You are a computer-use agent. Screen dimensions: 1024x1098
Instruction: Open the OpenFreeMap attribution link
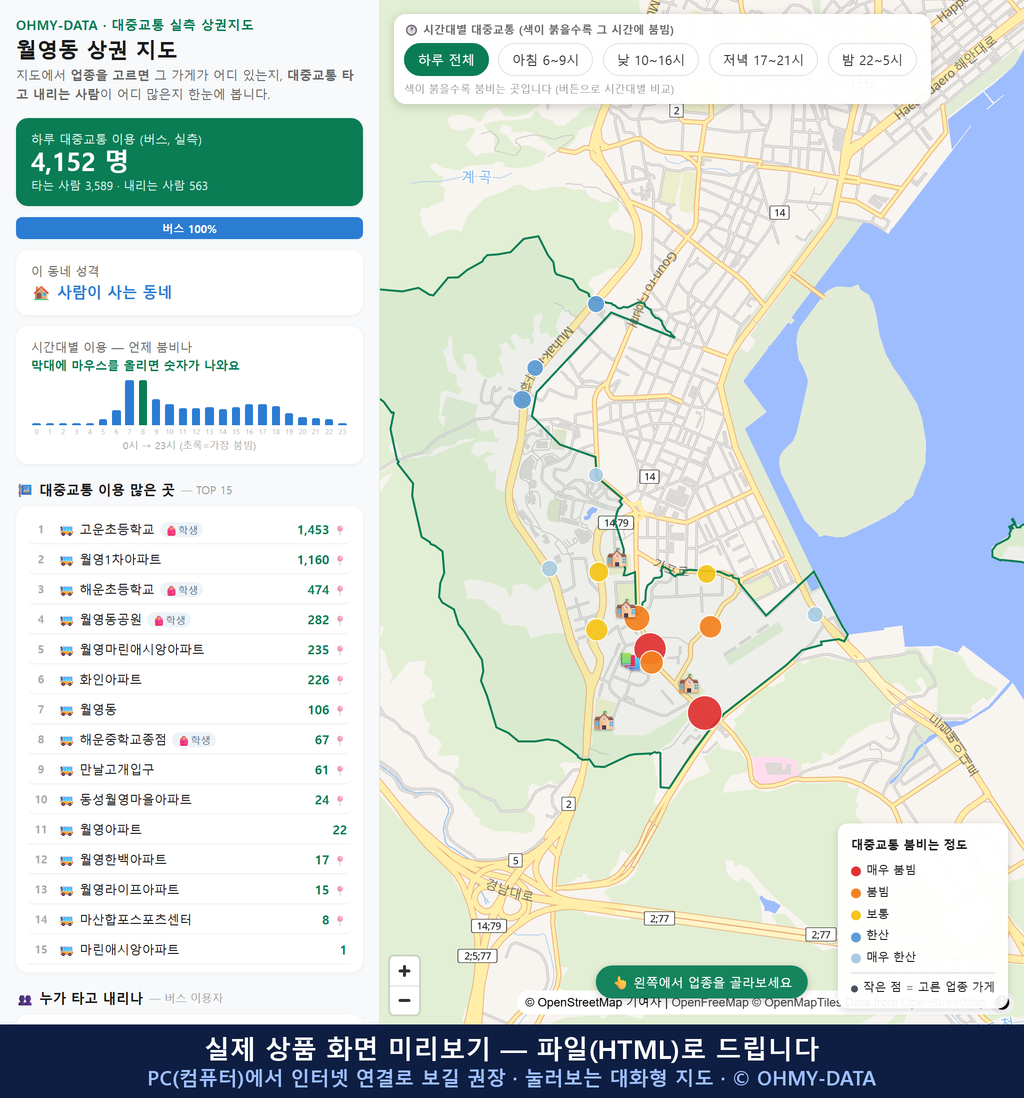click(710, 1002)
